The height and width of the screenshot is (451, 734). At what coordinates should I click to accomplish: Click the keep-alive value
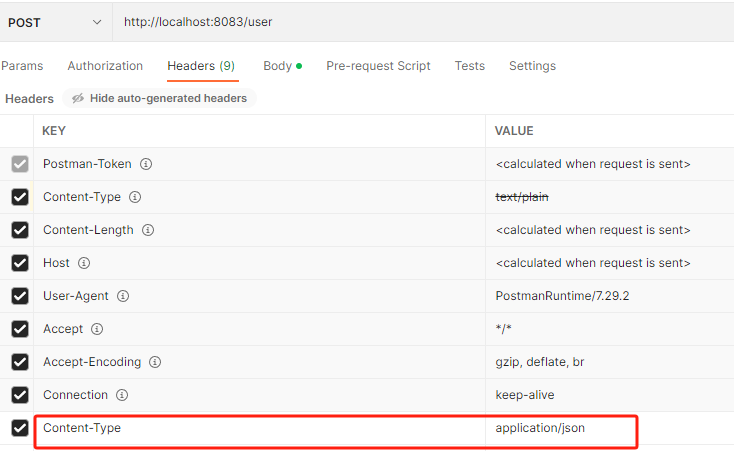click(525, 395)
